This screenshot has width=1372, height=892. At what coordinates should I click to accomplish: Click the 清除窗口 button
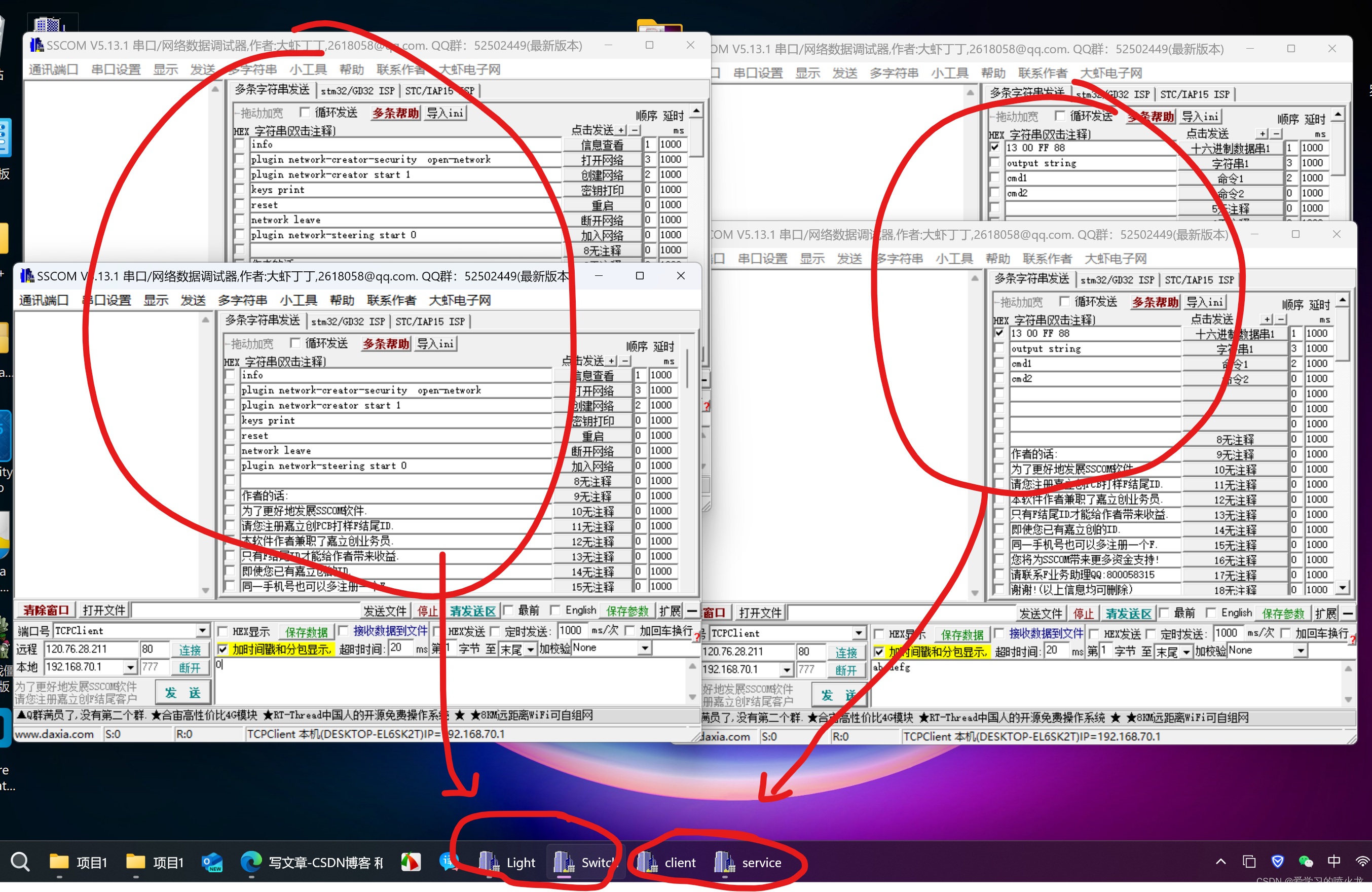(45, 610)
